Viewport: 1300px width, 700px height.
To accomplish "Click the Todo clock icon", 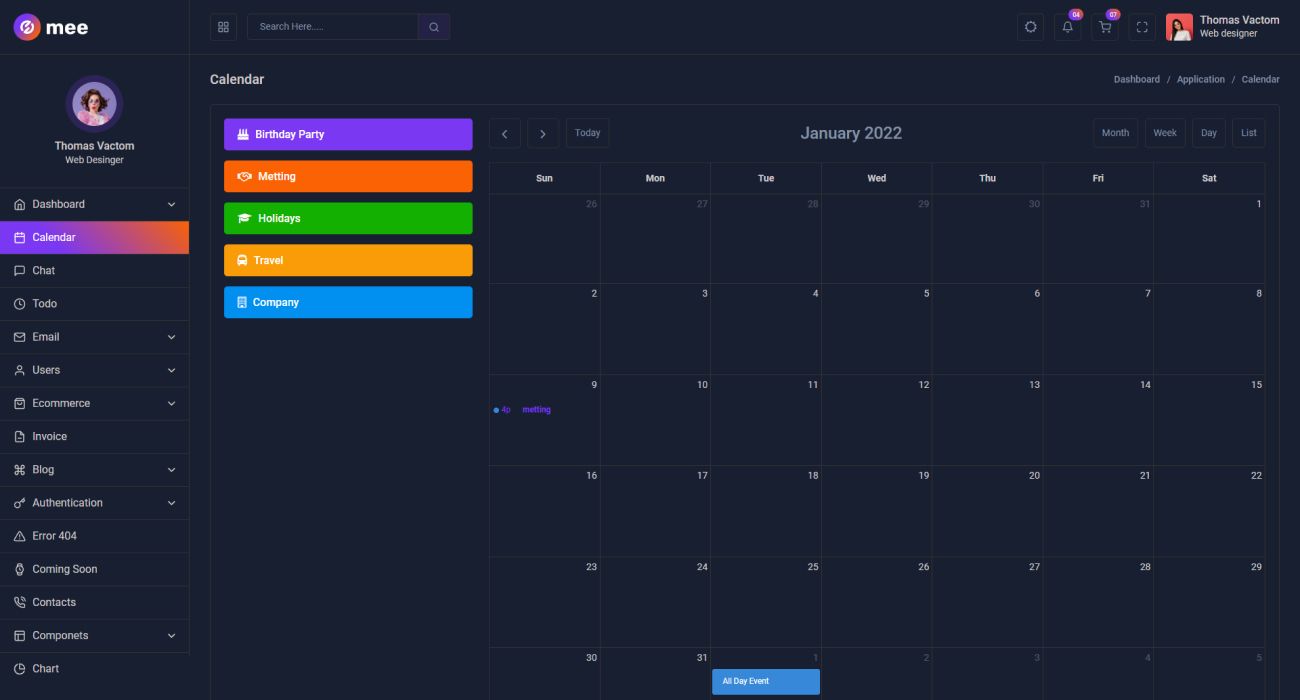I will 19,304.
